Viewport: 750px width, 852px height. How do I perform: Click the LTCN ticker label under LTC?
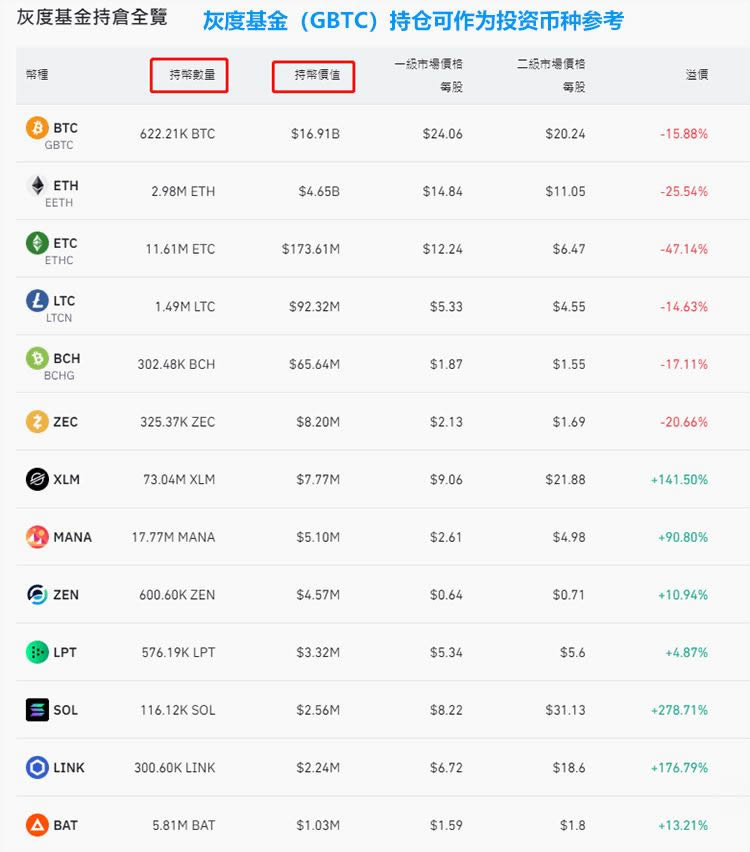pyautogui.click(x=58, y=316)
